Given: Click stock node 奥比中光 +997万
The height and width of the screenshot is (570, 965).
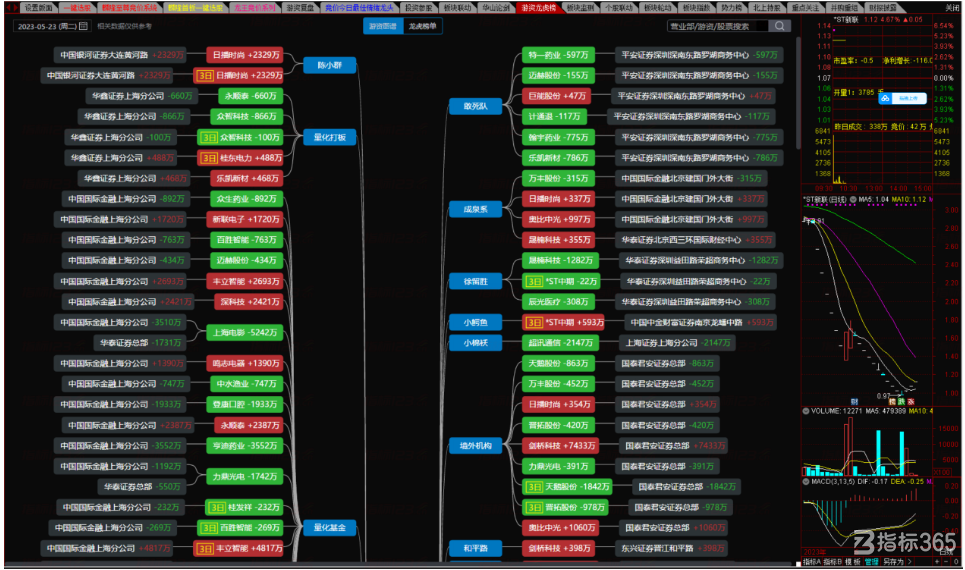Looking at the screenshot, I should click(558, 220).
